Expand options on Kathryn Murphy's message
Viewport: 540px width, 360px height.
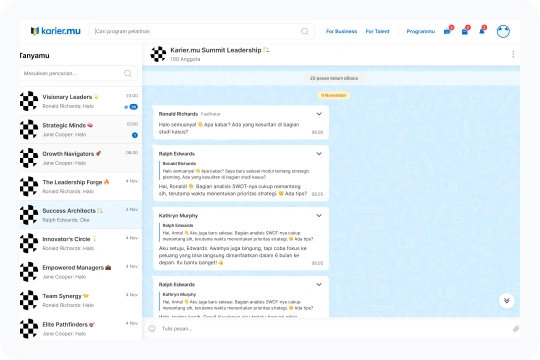tap(319, 215)
